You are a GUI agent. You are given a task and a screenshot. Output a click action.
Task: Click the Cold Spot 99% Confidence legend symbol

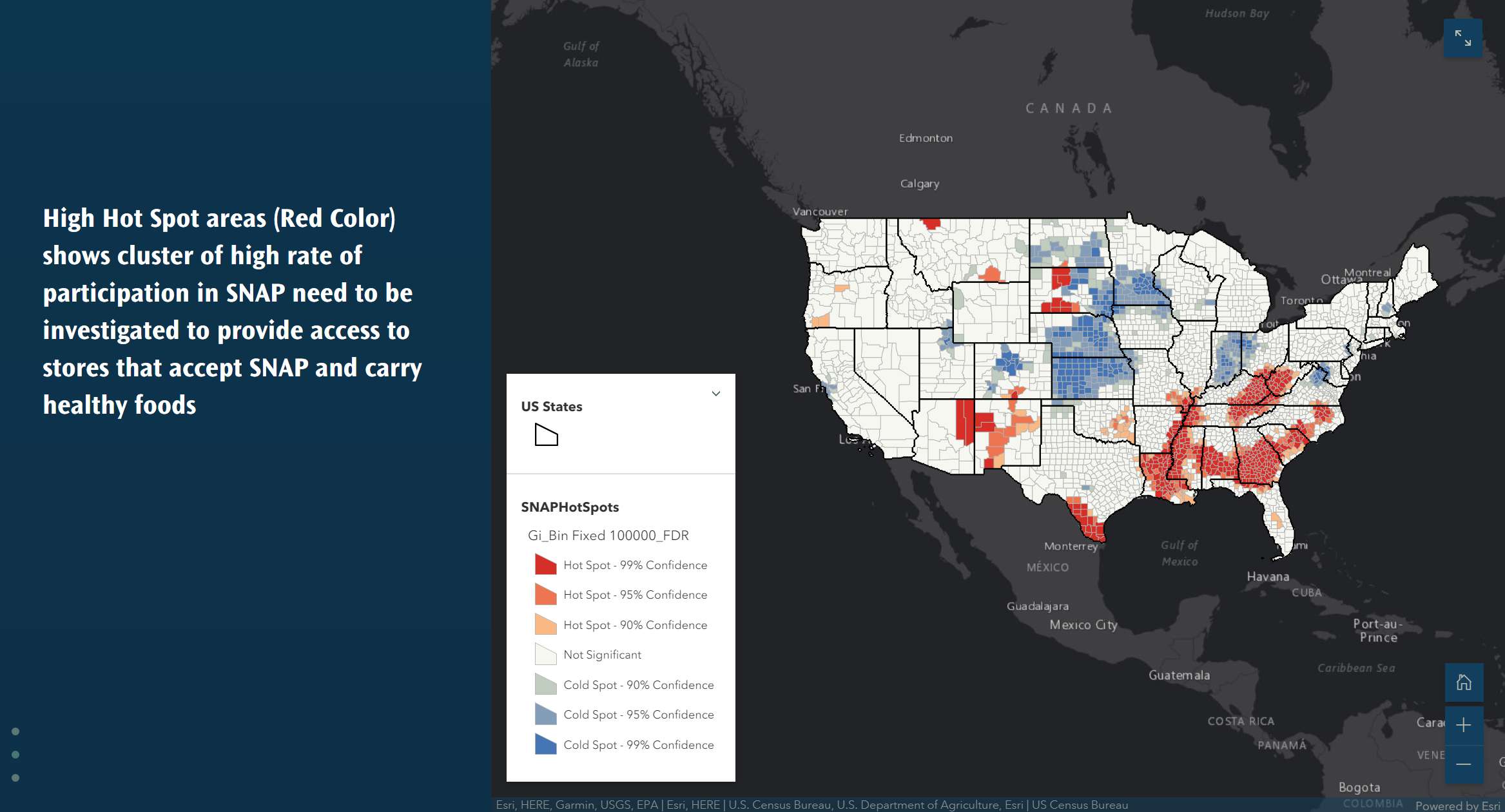(x=545, y=744)
